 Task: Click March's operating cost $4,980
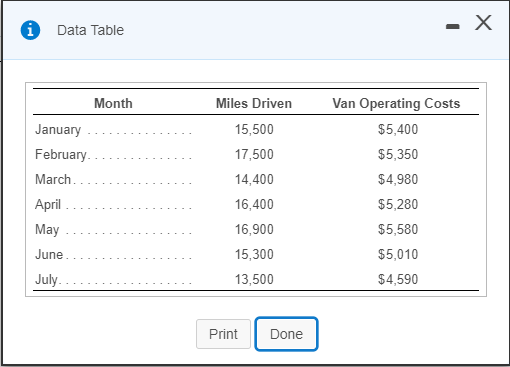(398, 179)
